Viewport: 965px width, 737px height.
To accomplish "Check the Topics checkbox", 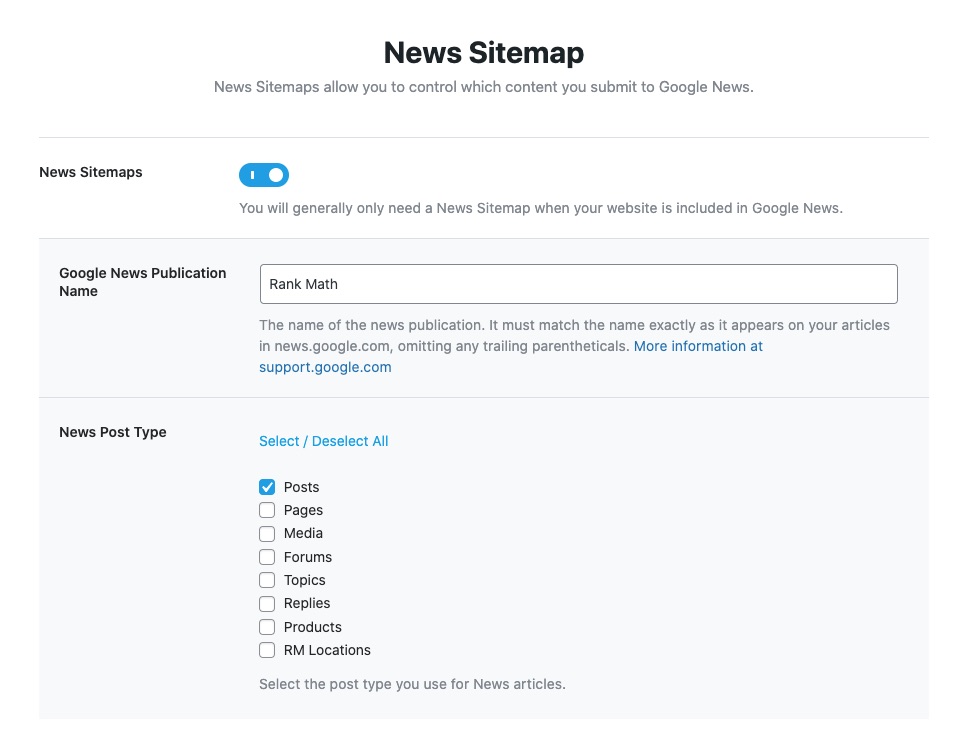I will click(267, 580).
